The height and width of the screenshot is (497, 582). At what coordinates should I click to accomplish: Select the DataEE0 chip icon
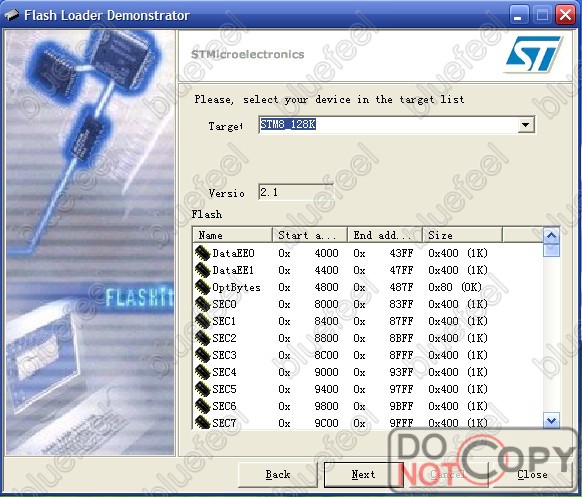click(203, 253)
